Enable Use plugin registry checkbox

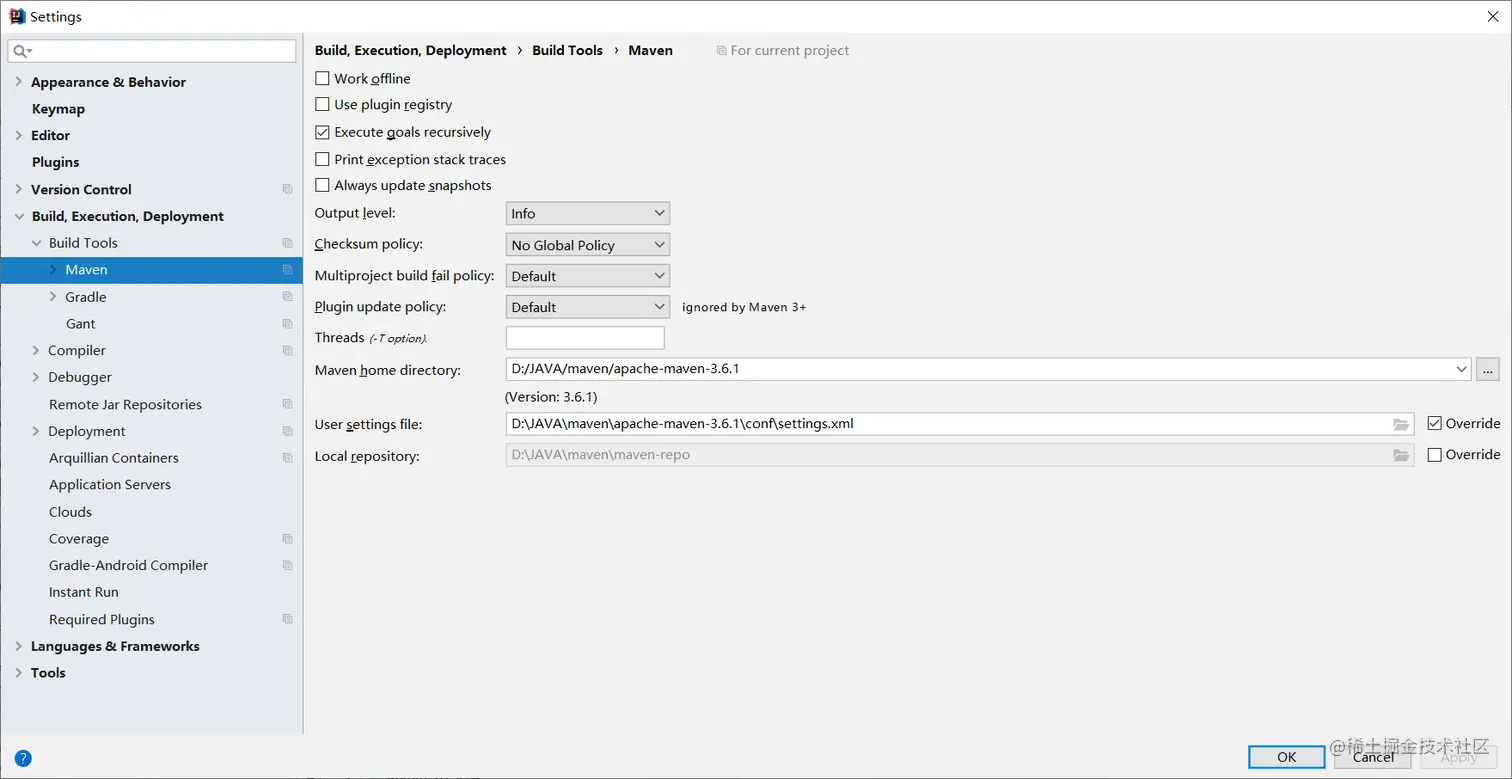point(322,104)
